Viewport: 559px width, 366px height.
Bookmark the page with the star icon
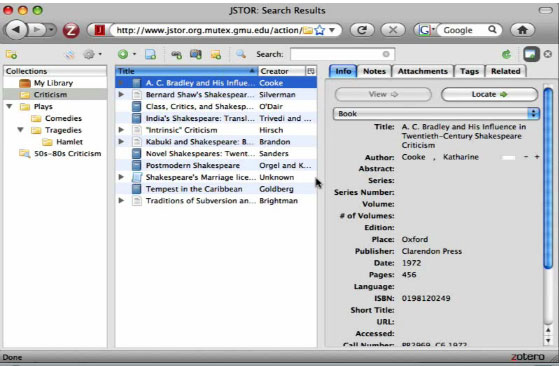tap(320, 30)
